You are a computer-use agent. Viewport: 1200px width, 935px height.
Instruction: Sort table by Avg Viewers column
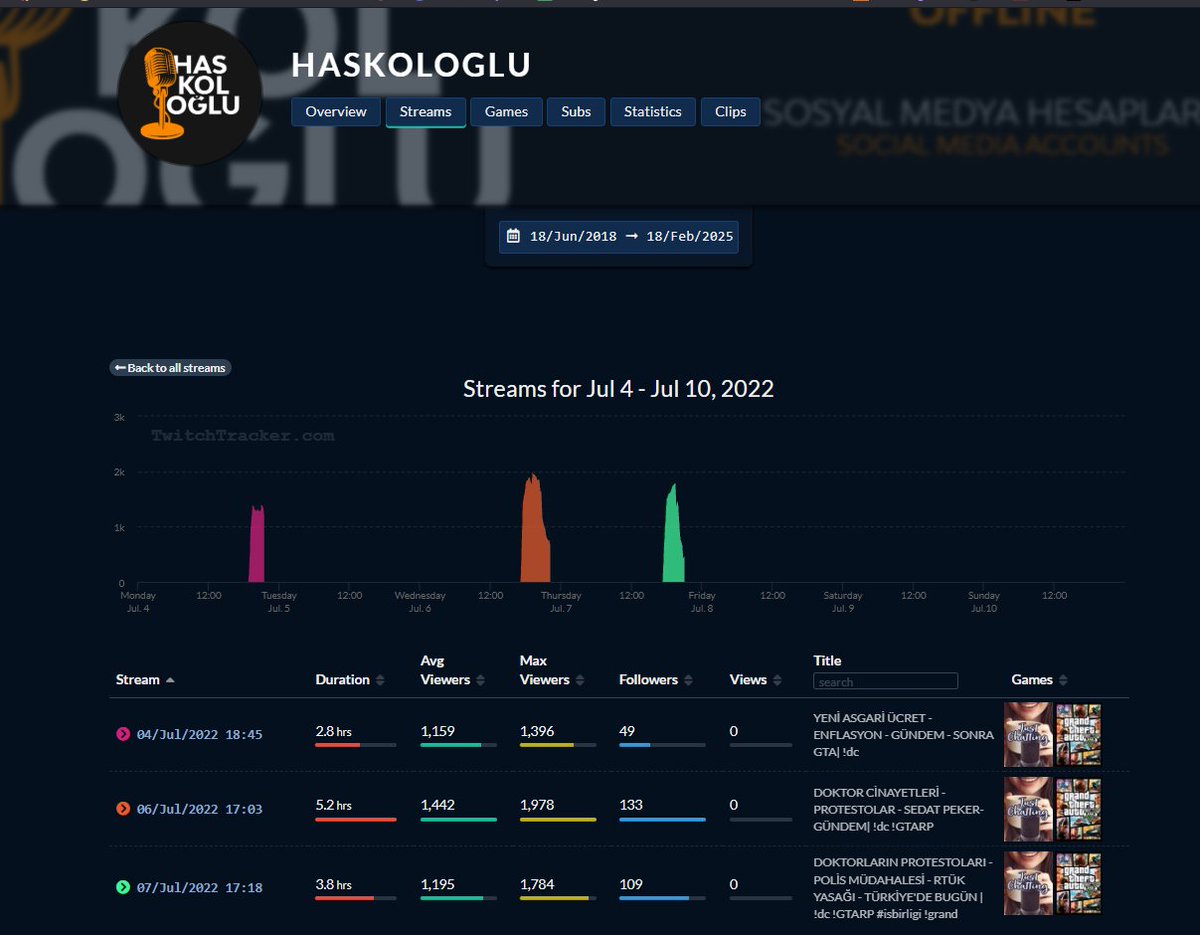452,670
